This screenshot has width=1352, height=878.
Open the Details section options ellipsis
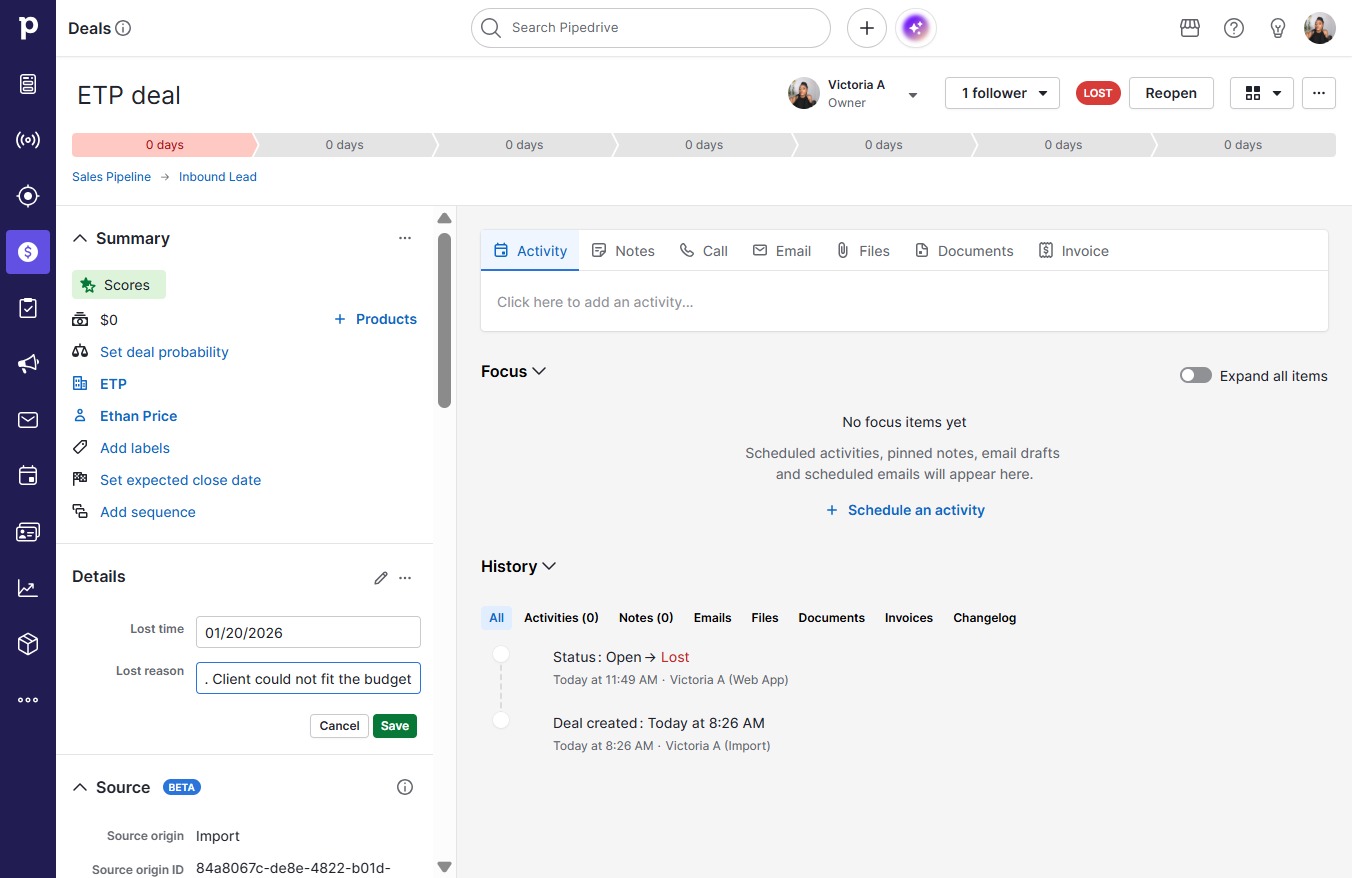click(405, 577)
